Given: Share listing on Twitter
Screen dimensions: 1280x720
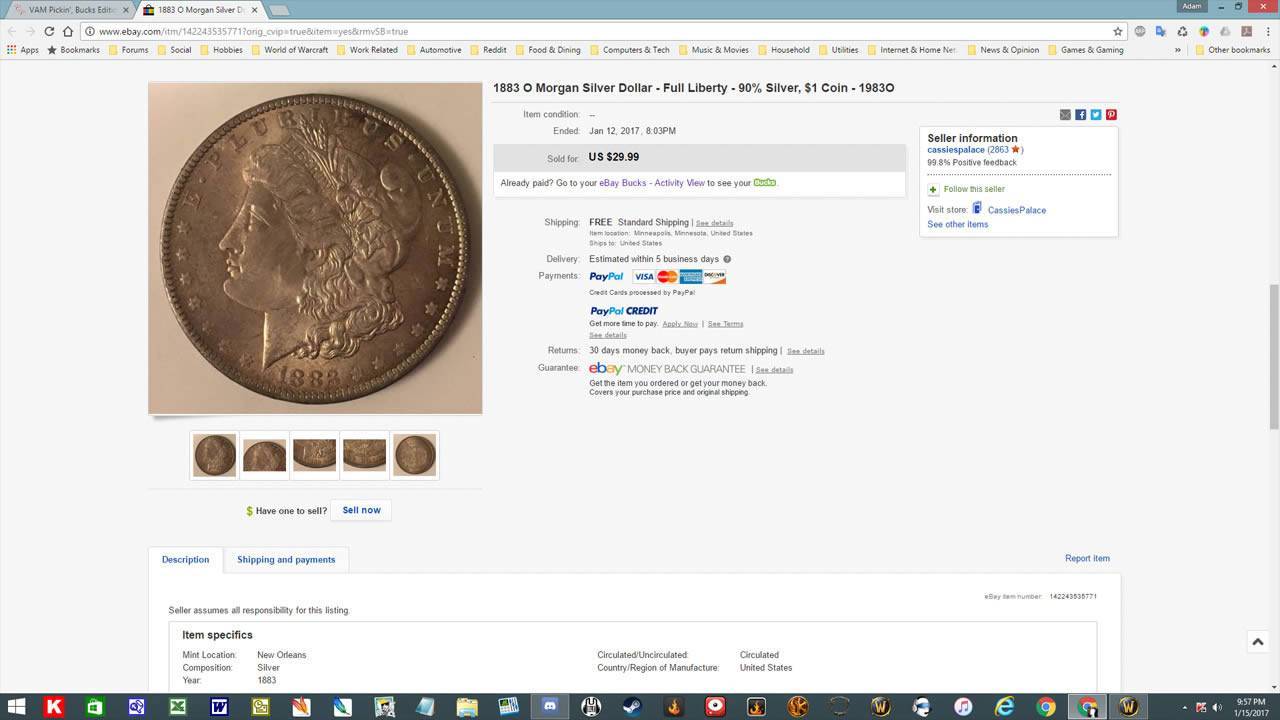Looking at the screenshot, I should click(1096, 115).
